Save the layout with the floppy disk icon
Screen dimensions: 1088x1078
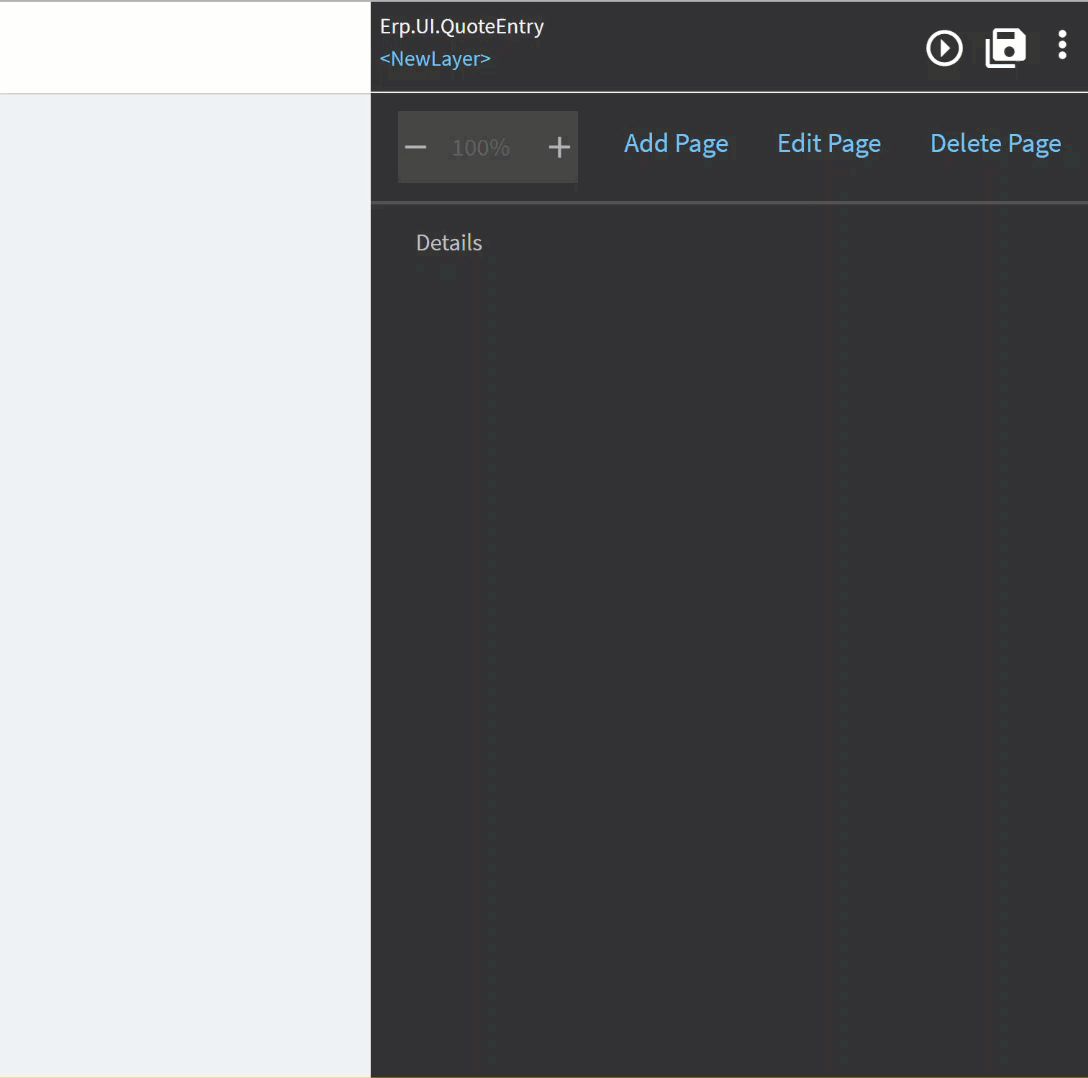[1005, 47]
